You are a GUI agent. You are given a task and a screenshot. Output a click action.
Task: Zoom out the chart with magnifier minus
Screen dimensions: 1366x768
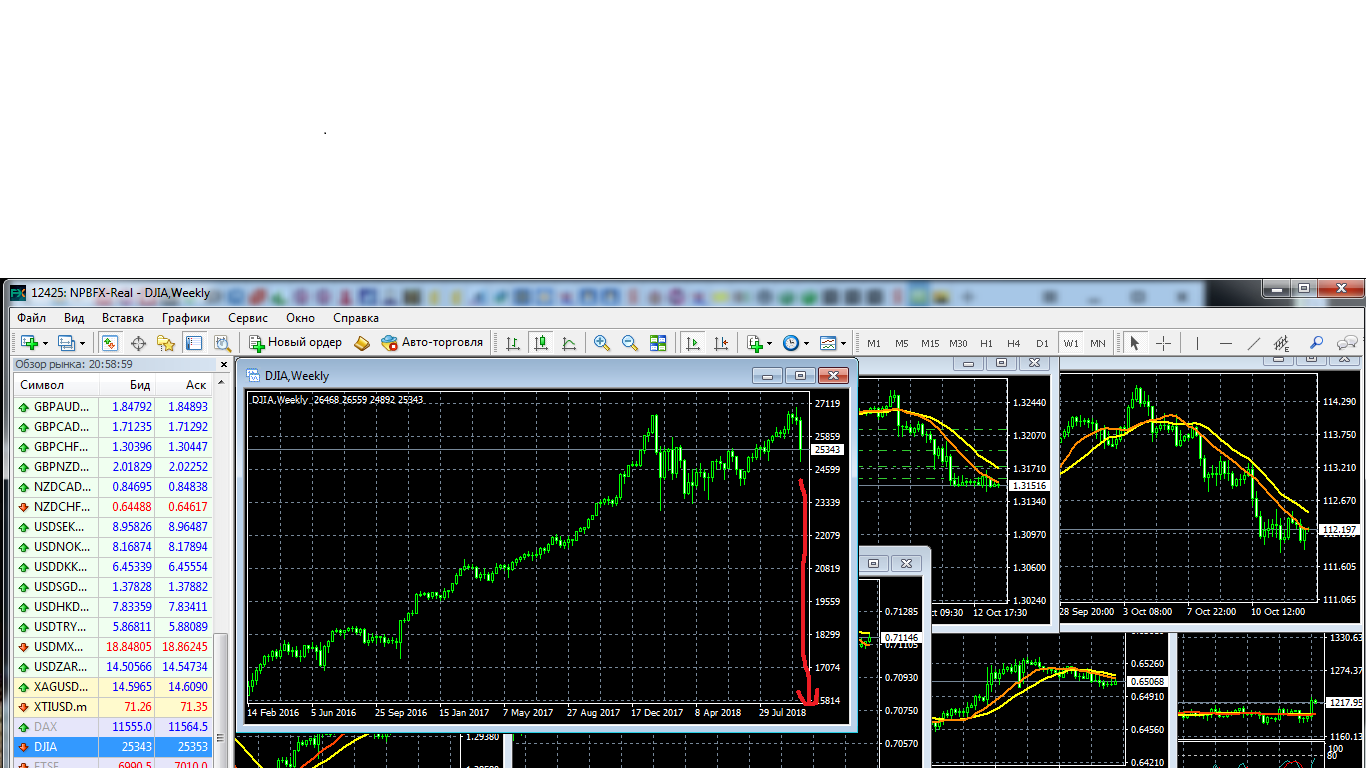click(x=630, y=343)
